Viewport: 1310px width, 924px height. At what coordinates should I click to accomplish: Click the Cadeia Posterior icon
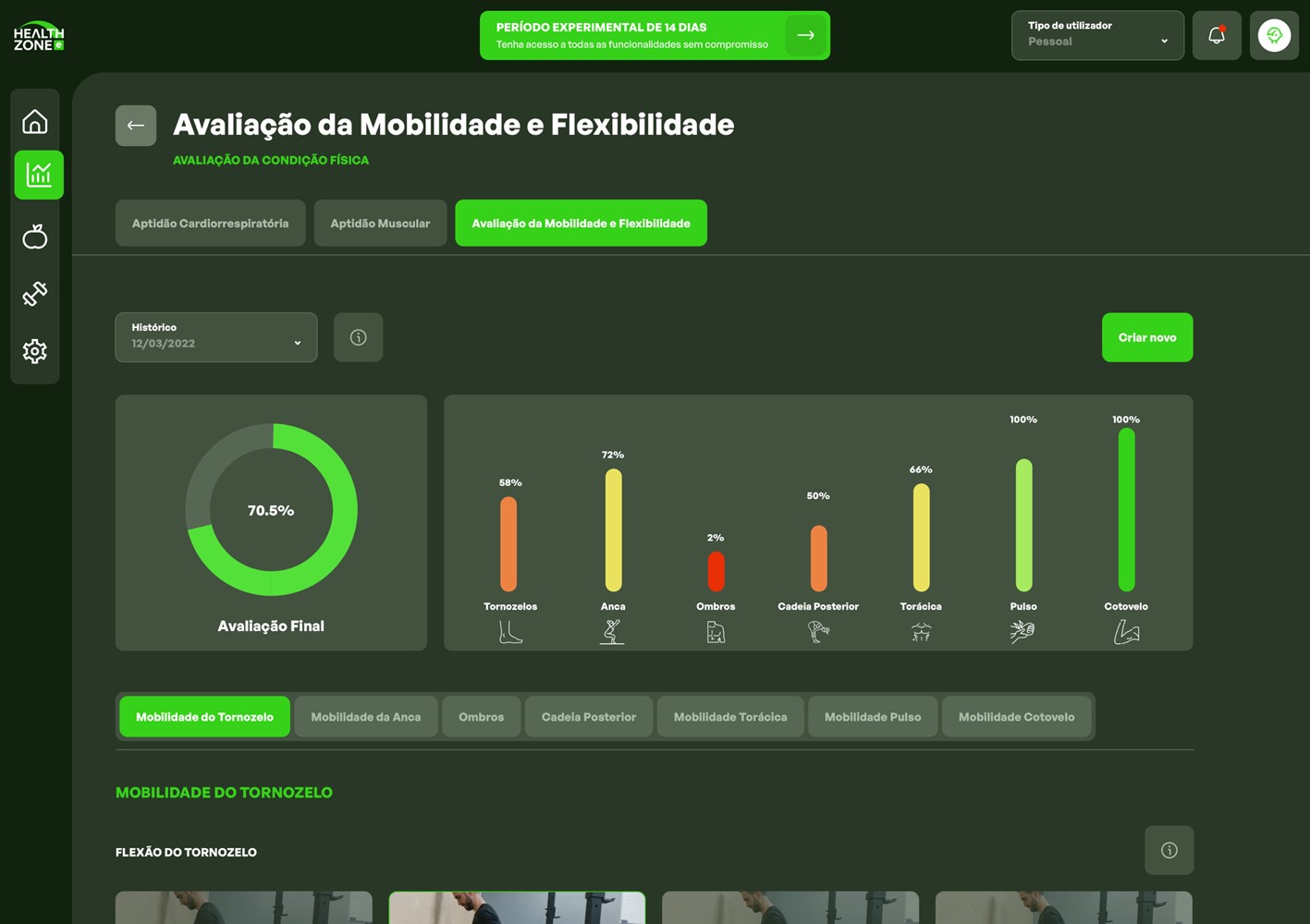(818, 632)
